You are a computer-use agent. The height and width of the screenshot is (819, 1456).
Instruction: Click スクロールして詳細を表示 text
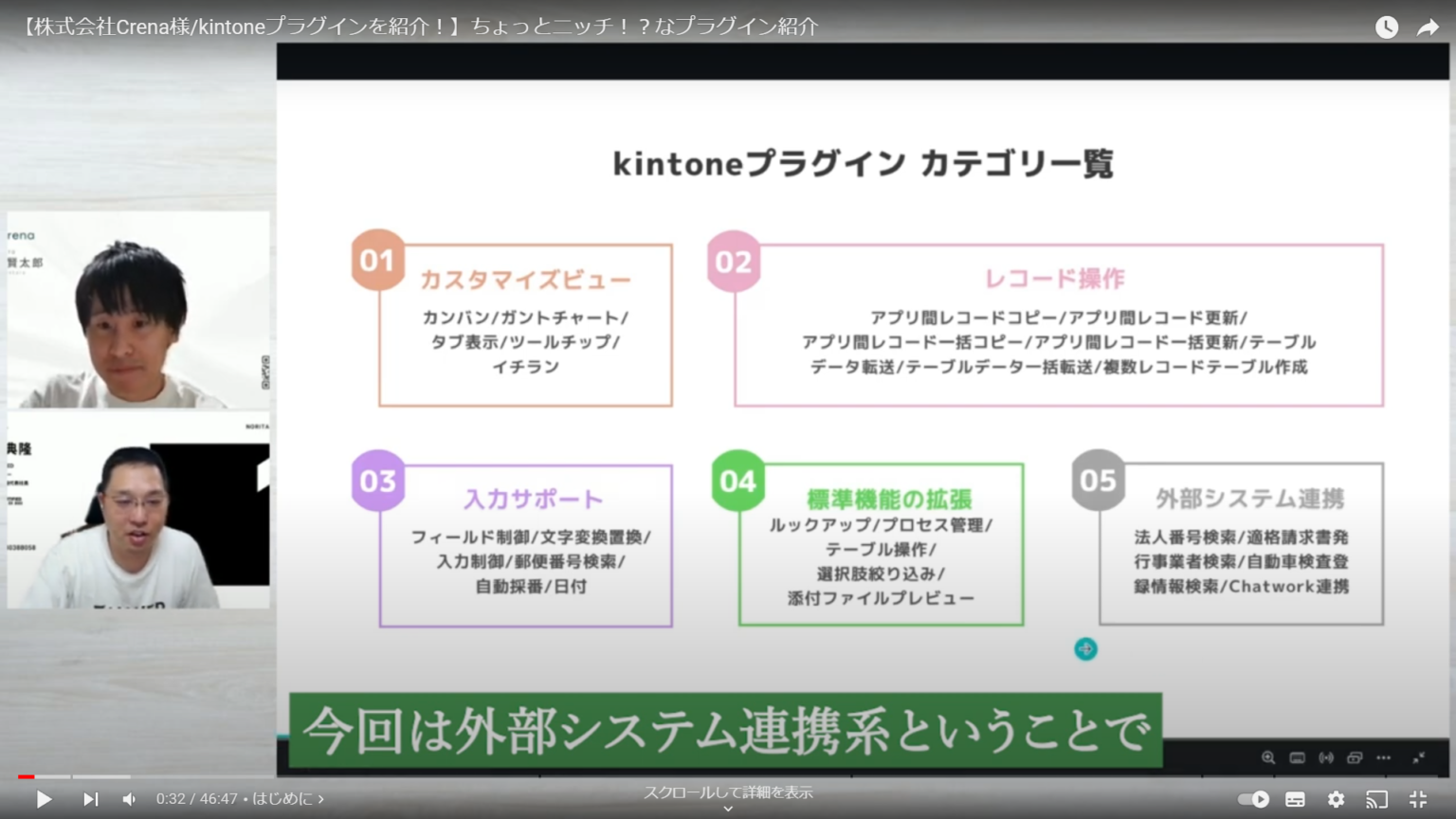727,792
